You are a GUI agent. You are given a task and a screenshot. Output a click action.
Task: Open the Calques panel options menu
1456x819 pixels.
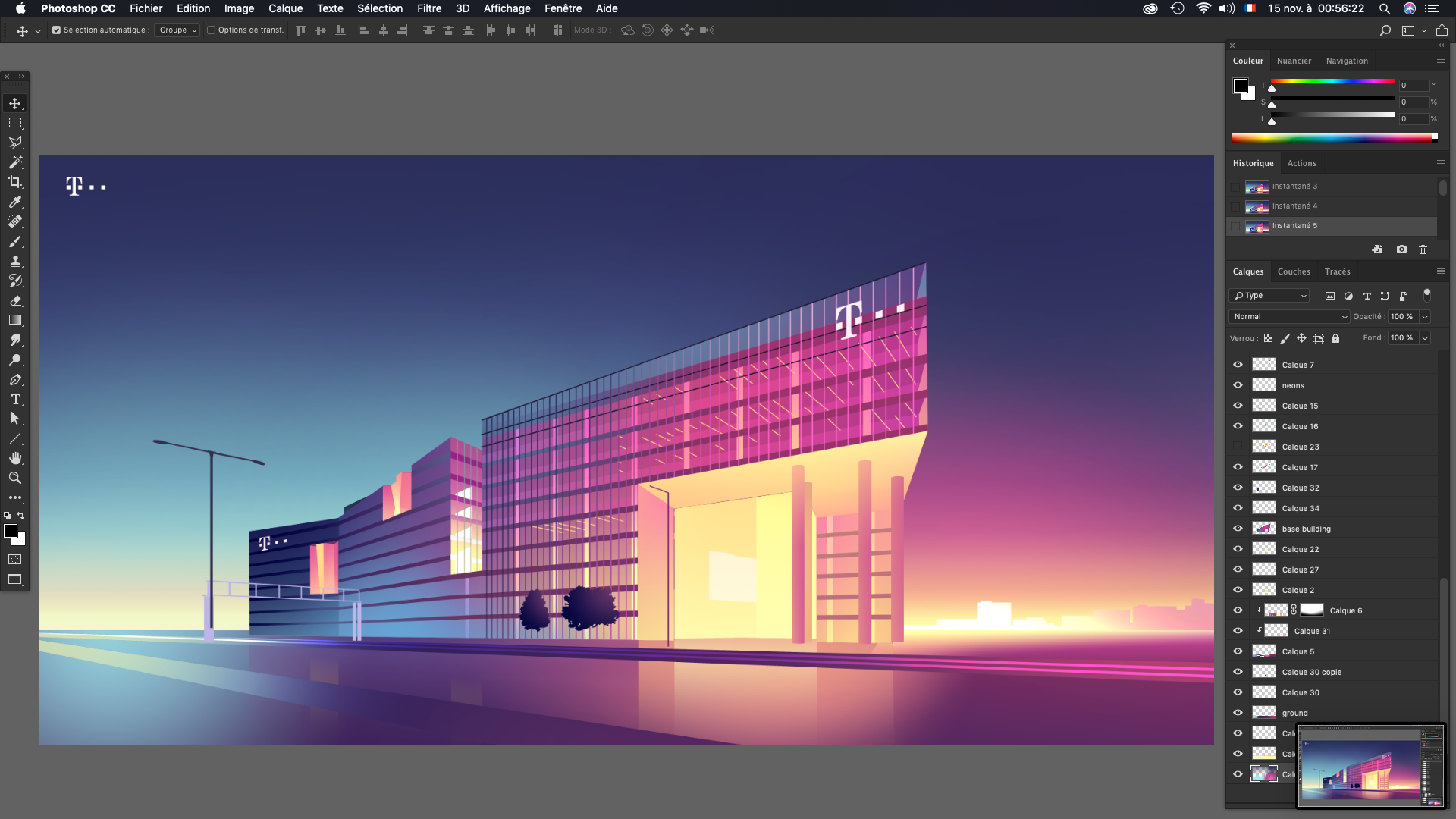pyautogui.click(x=1440, y=271)
